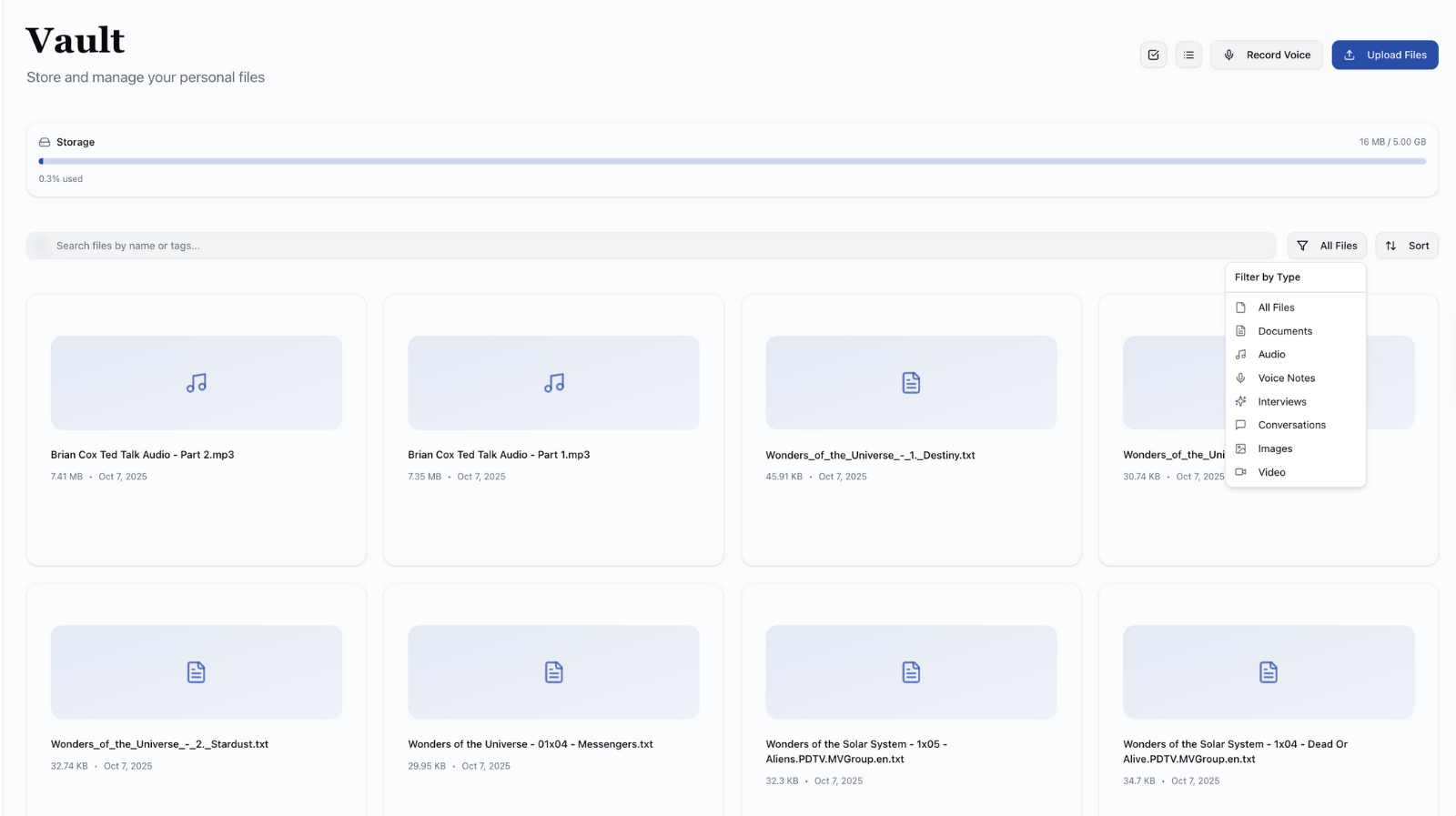Click the storage usage progress bar
Screen dimensions: 1456x816
pos(732,161)
